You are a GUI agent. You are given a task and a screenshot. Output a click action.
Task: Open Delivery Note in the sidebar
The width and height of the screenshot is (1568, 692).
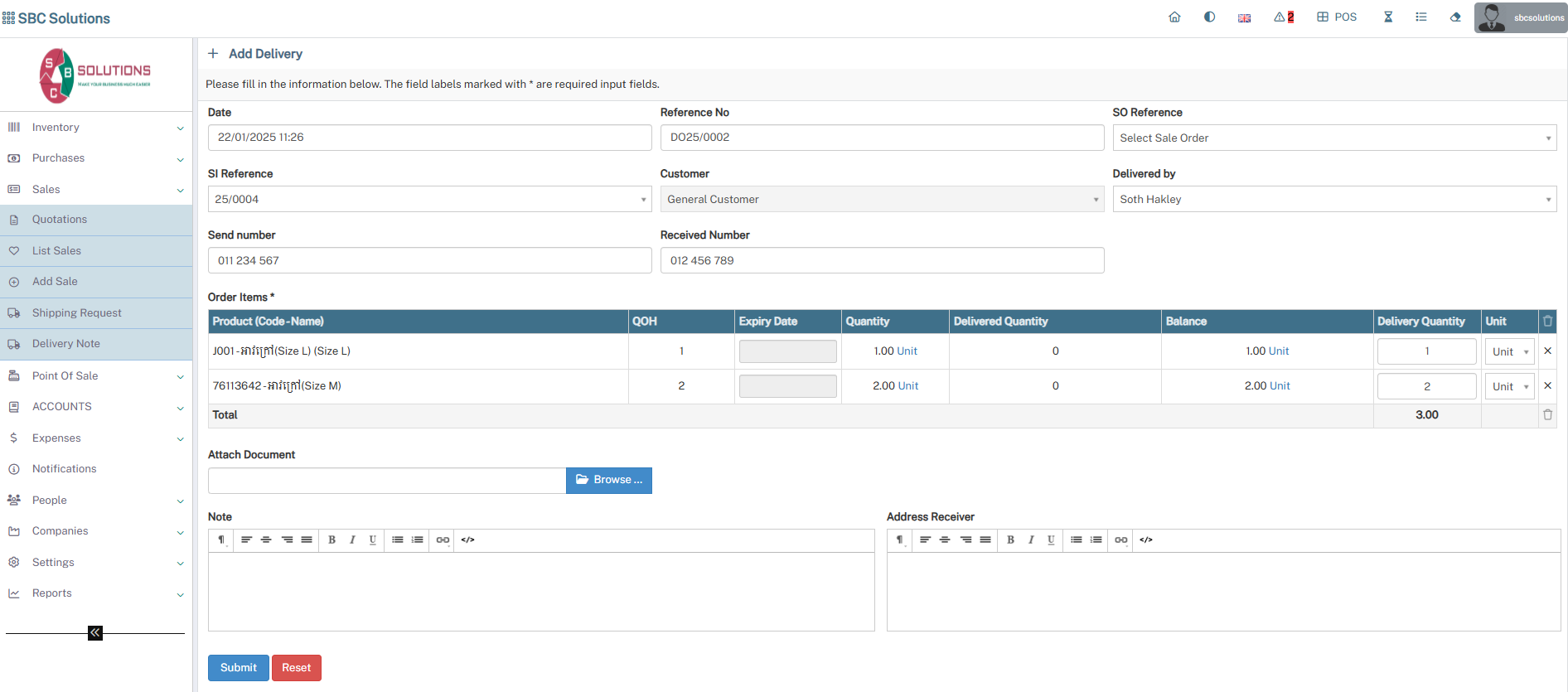(66, 344)
